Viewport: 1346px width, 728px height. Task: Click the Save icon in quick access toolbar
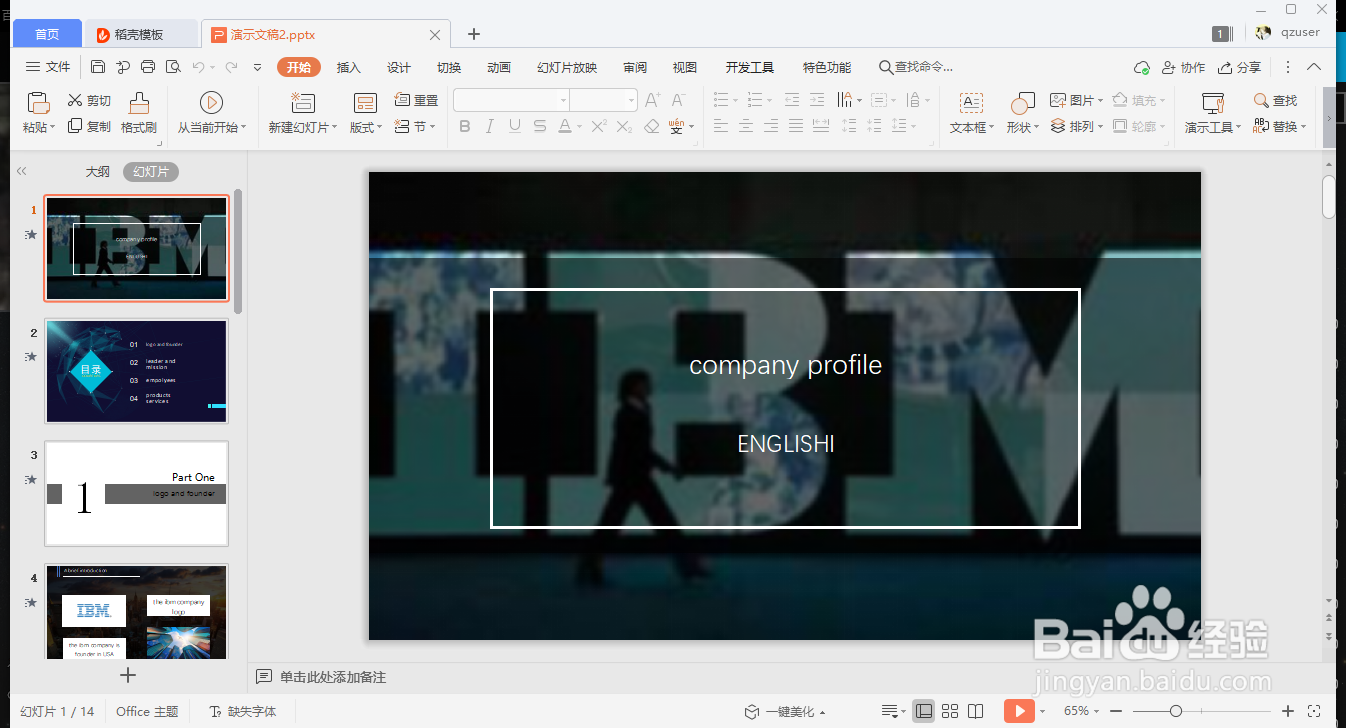click(98, 67)
